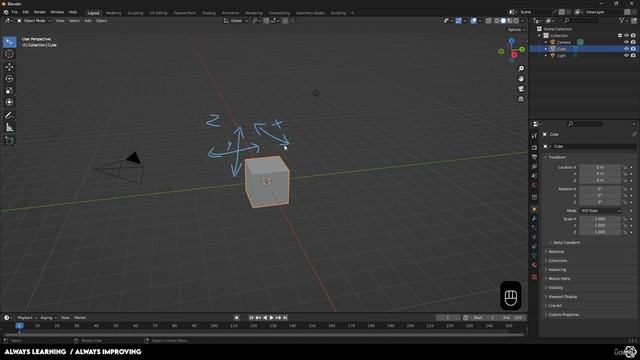Viewport: 640px width, 360px height.
Task: Open the timeline Keying popover
Action: click(x=48, y=318)
